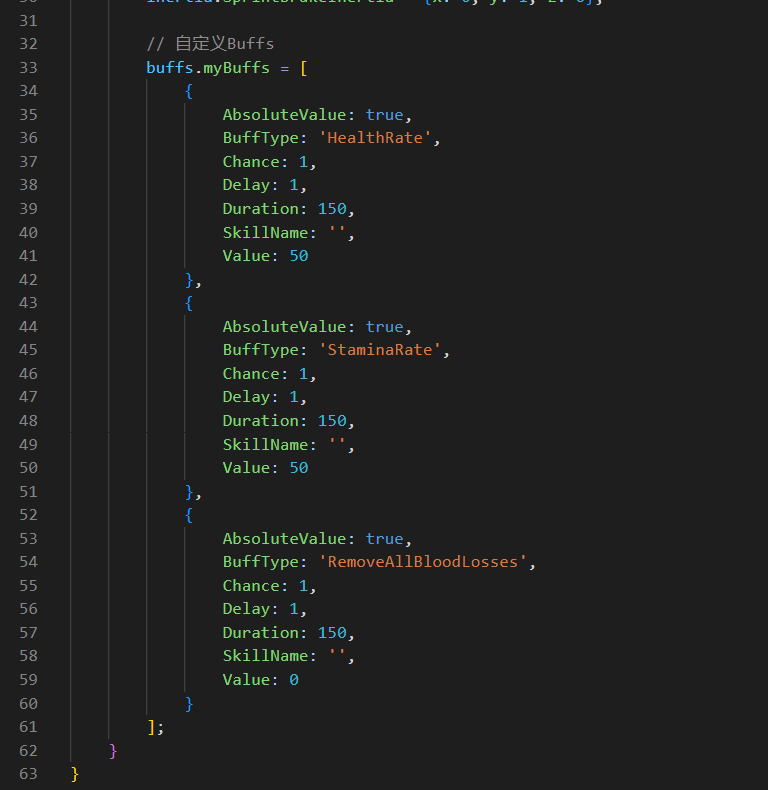Click the opening brace on line 52
The image size is (768, 790).
pos(189,515)
